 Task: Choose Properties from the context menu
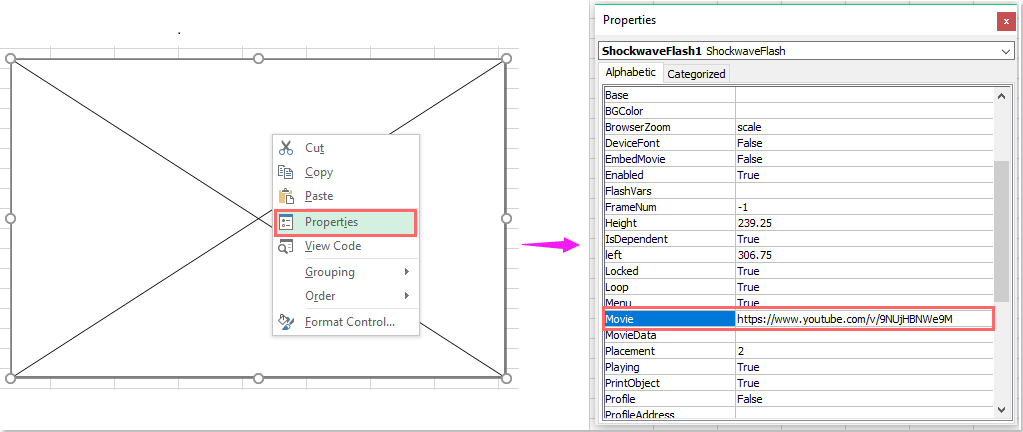pos(331,222)
